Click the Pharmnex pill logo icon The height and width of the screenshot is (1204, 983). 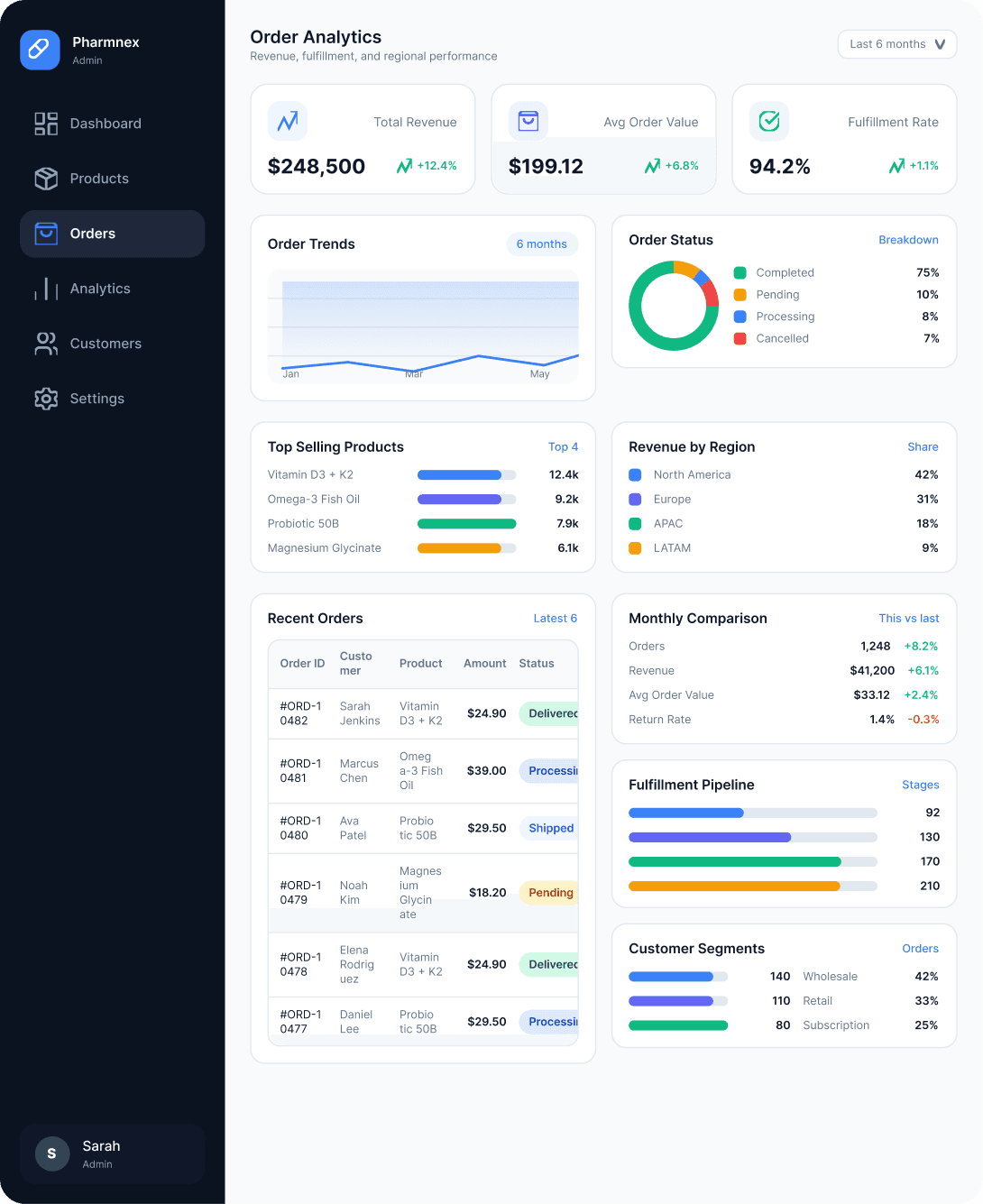(40, 50)
